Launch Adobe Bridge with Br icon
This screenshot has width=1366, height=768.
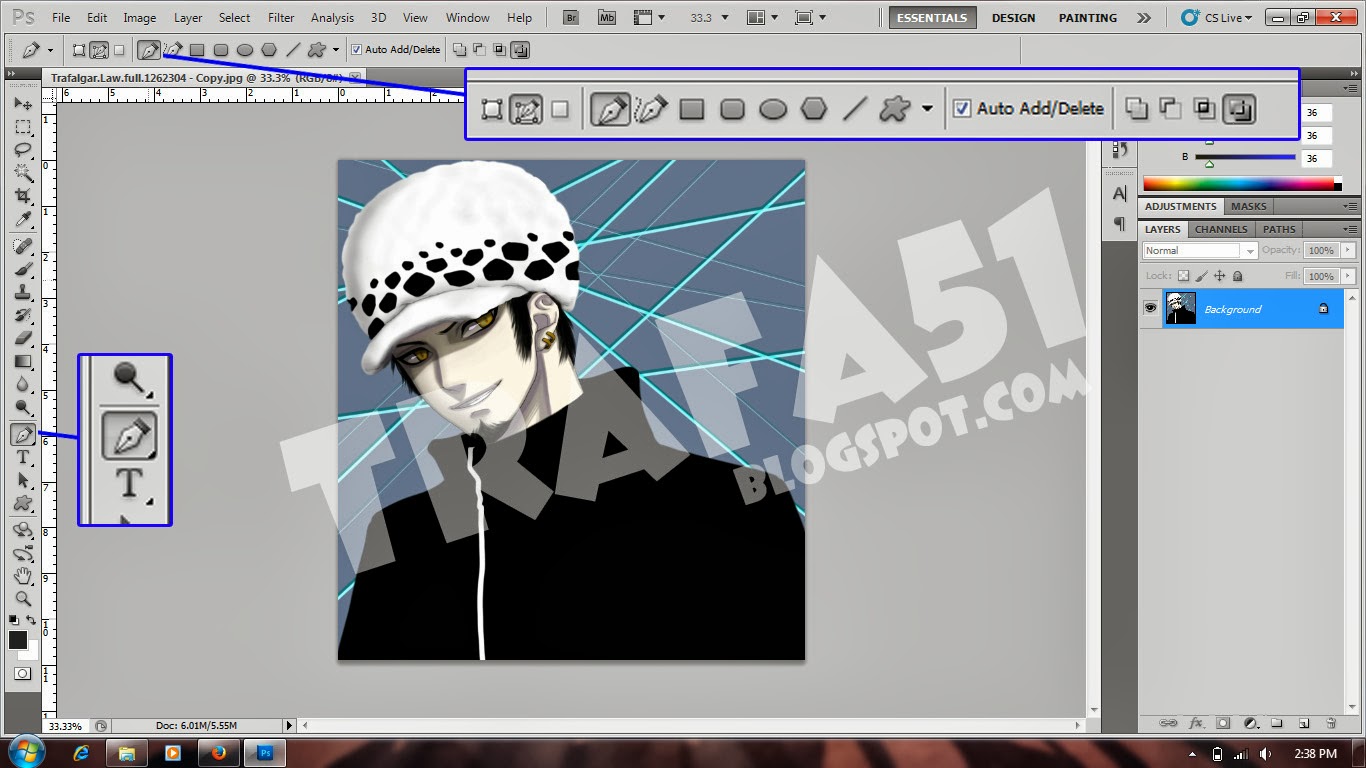[571, 17]
